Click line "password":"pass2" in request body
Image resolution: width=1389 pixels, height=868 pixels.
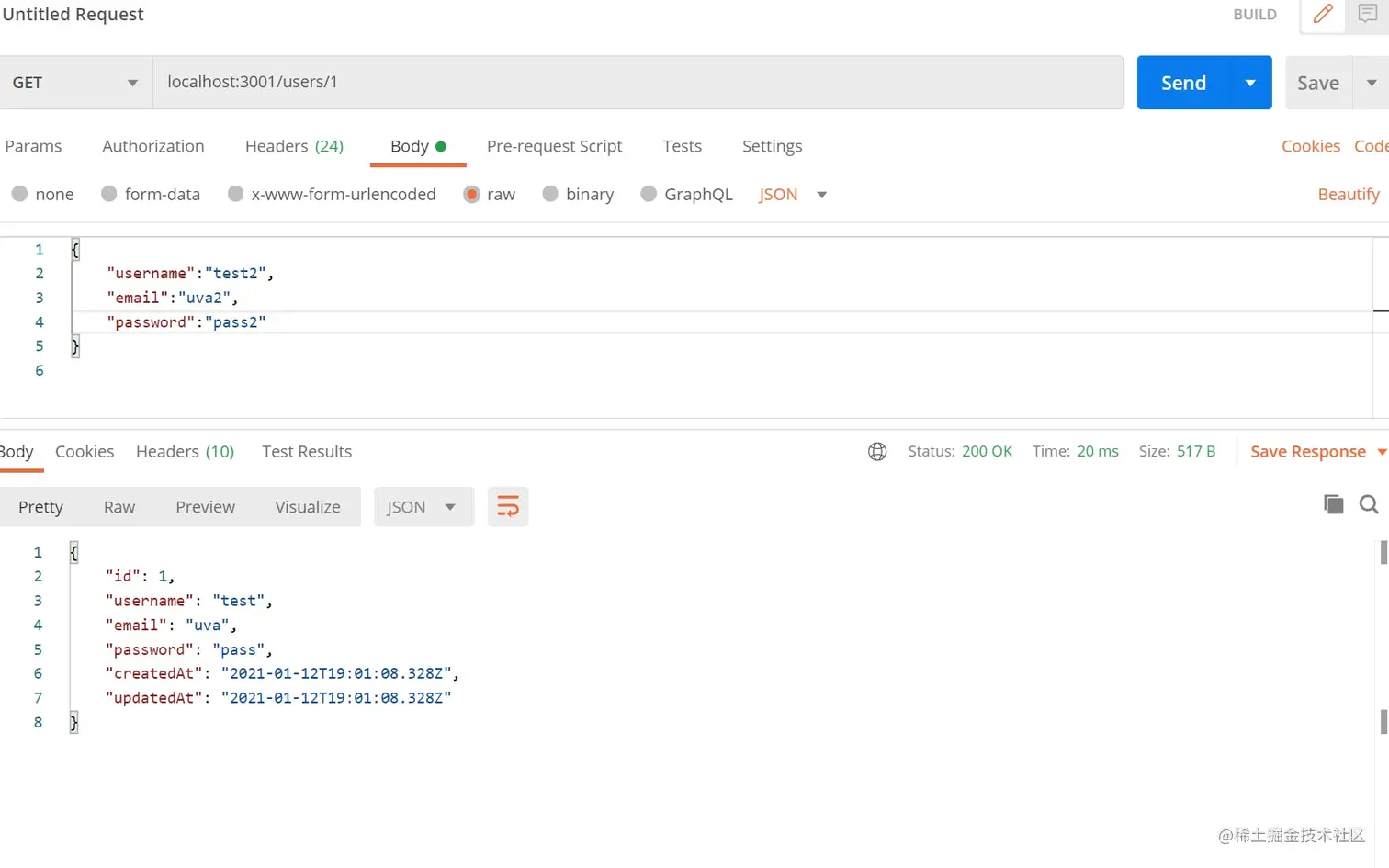click(186, 321)
